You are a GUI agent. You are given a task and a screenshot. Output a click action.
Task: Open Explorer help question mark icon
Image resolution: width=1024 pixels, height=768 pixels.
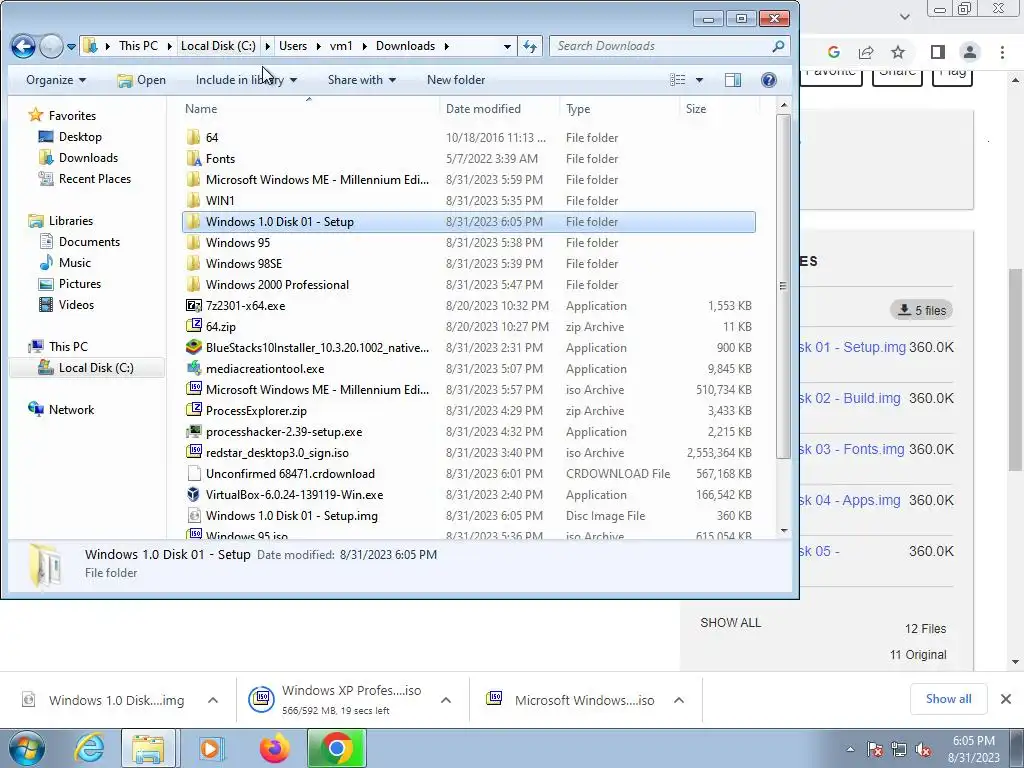[x=769, y=80]
